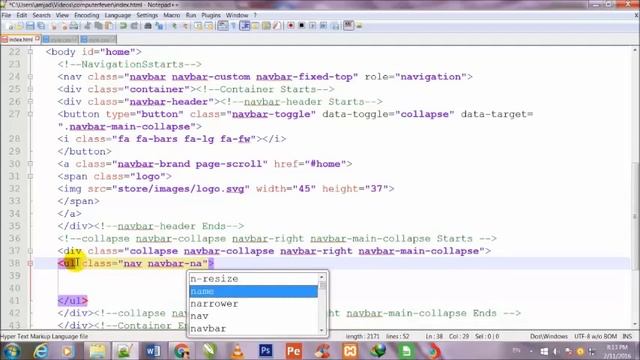Viewport: 640px width, 360px height.
Task: Click autocomplete list scroll-down arrow
Action: pos(322,330)
